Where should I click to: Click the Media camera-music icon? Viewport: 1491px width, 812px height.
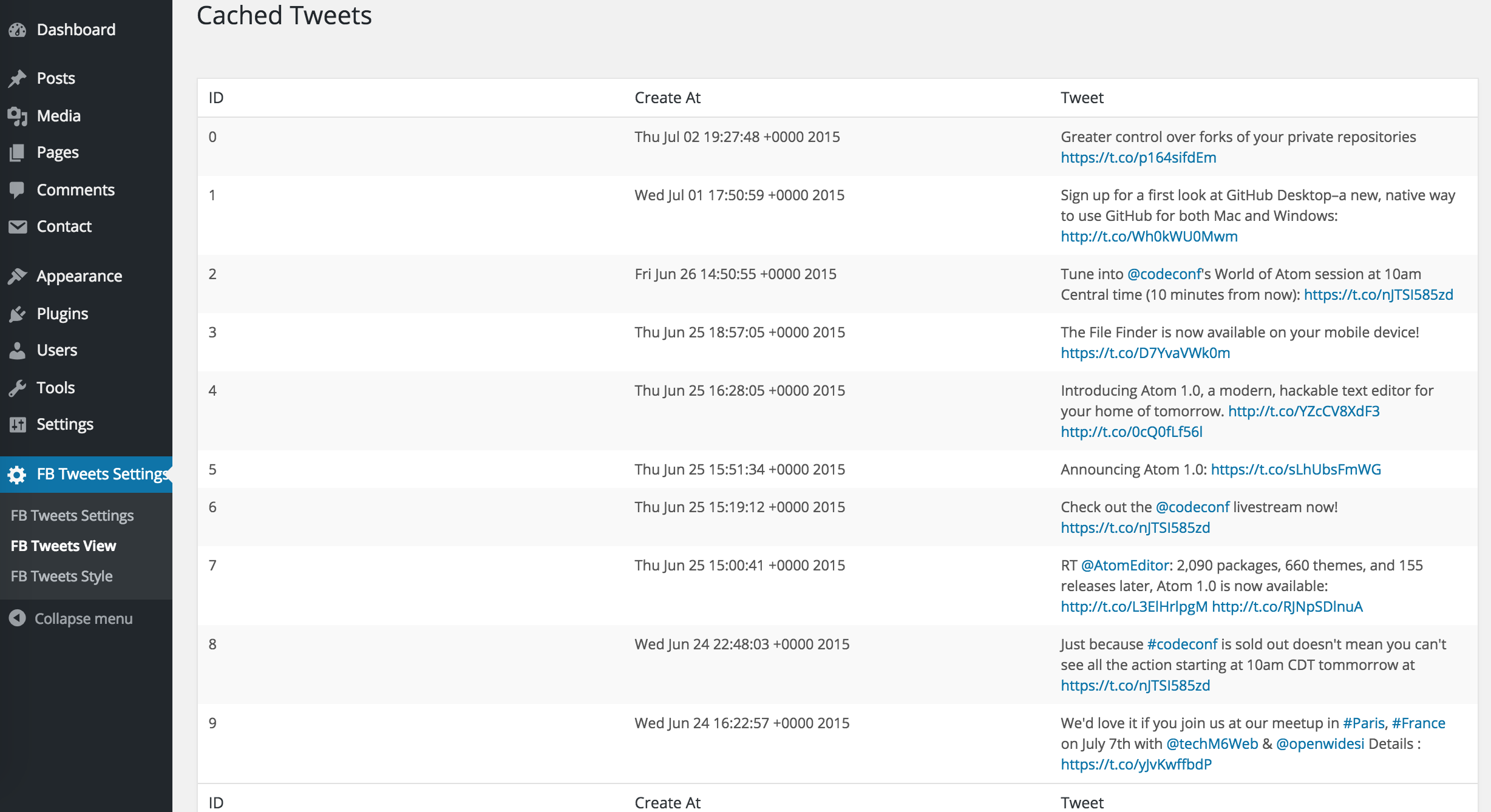(18, 116)
